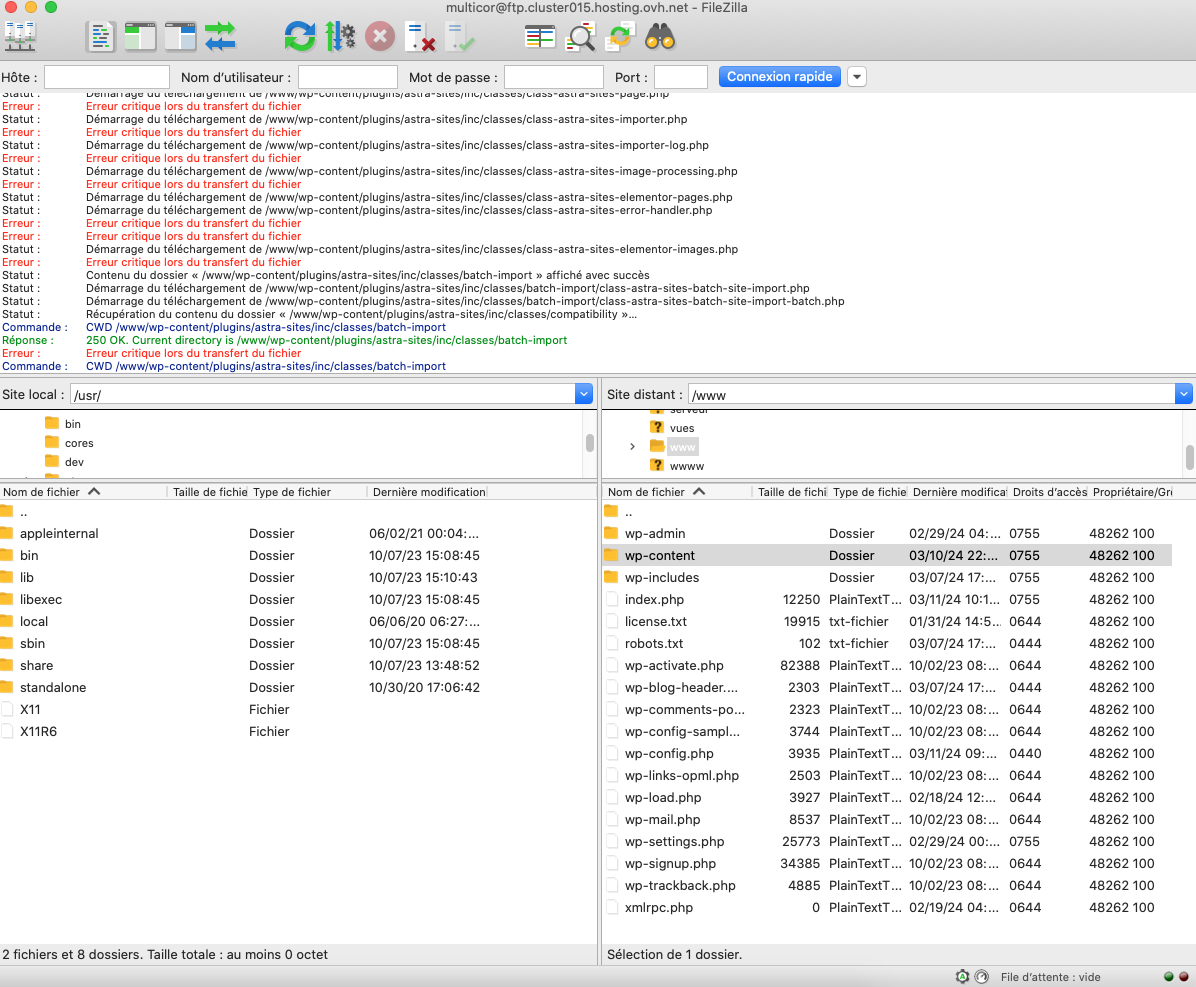Click inside the Hôte input field

click(x=107, y=77)
